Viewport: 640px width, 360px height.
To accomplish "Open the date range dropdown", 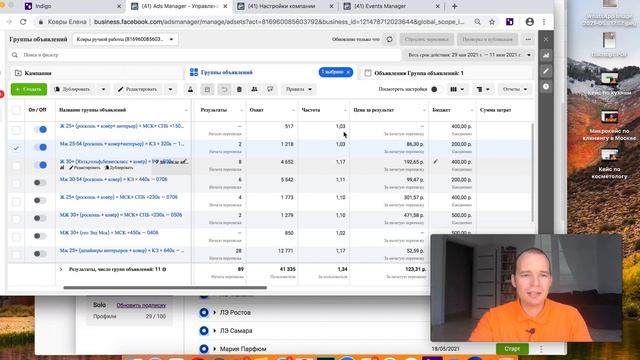I will [469, 55].
